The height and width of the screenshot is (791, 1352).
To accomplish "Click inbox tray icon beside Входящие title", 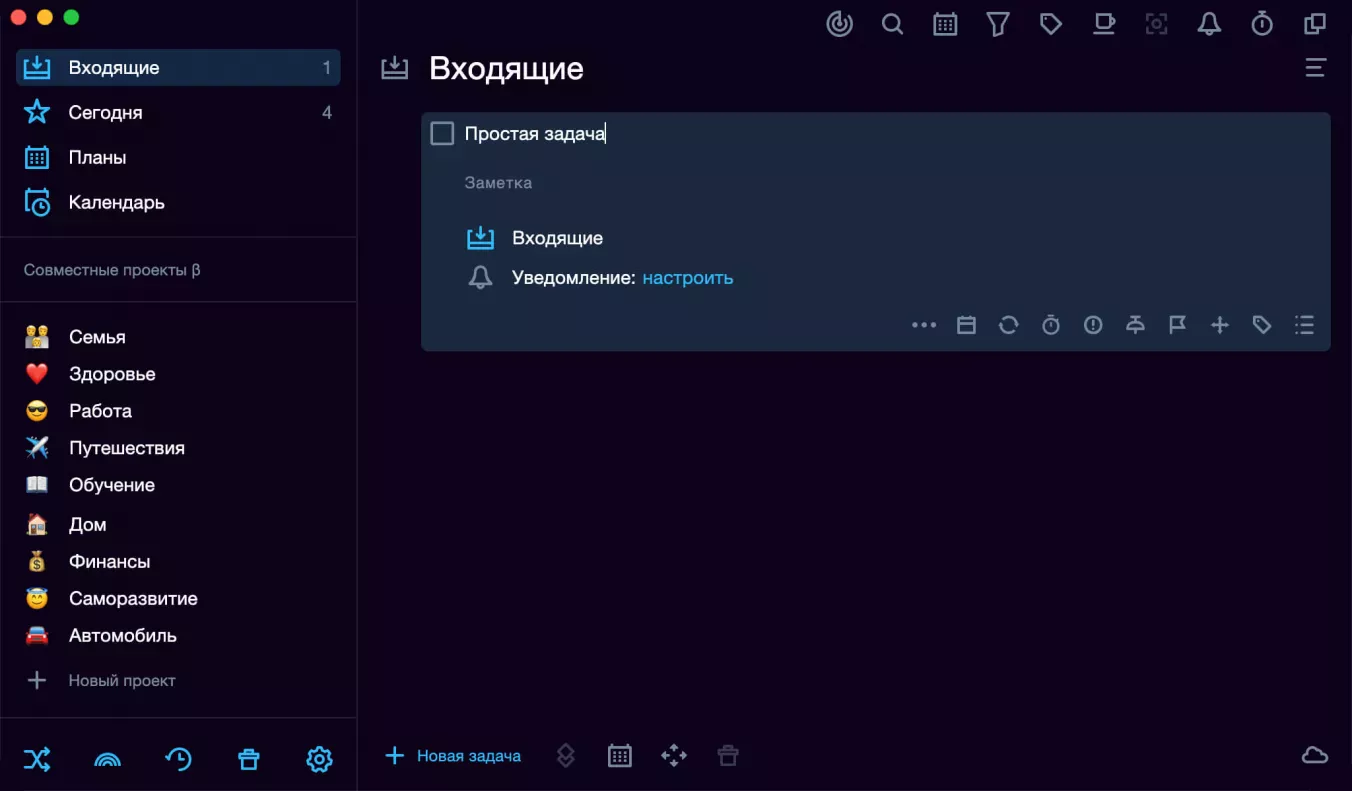I will click(x=395, y=68).
